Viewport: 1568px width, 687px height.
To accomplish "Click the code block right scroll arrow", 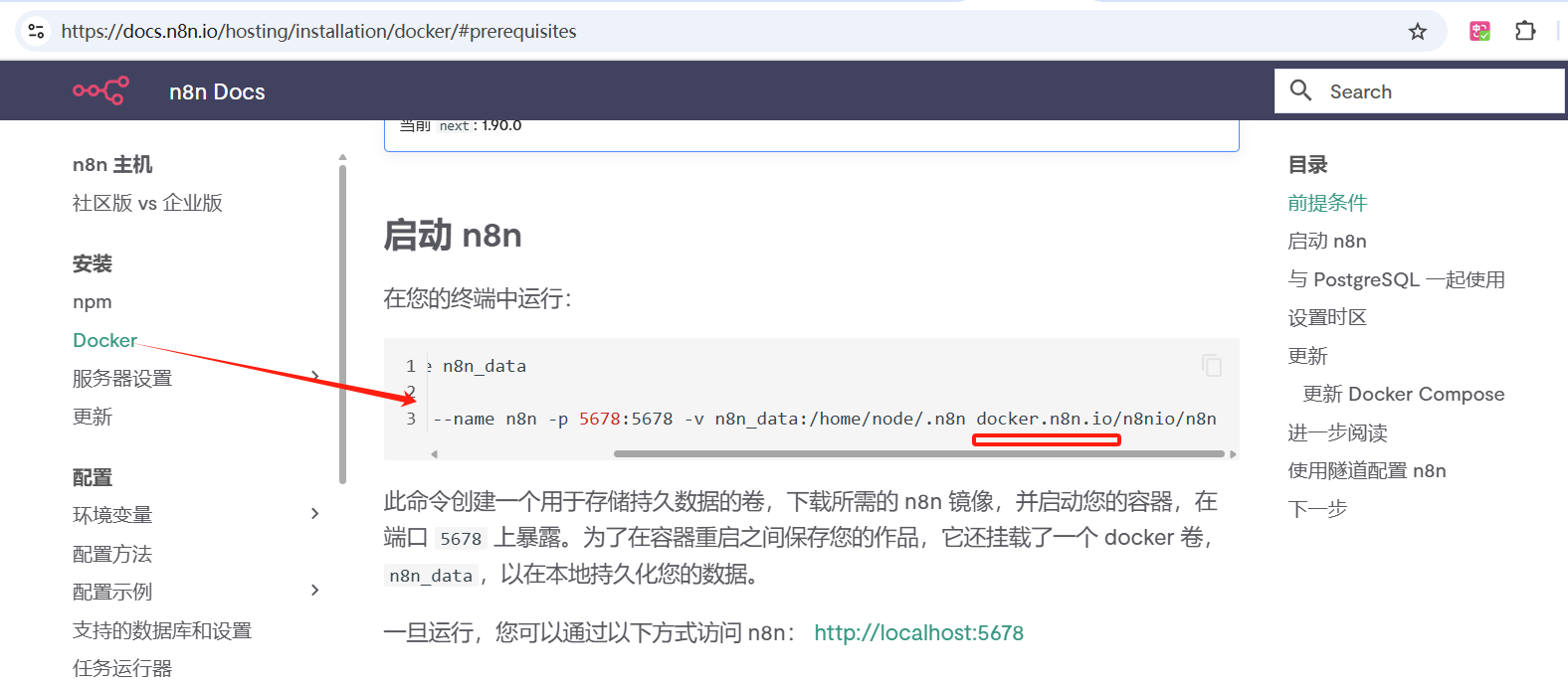I will [x=1233, y=454].
